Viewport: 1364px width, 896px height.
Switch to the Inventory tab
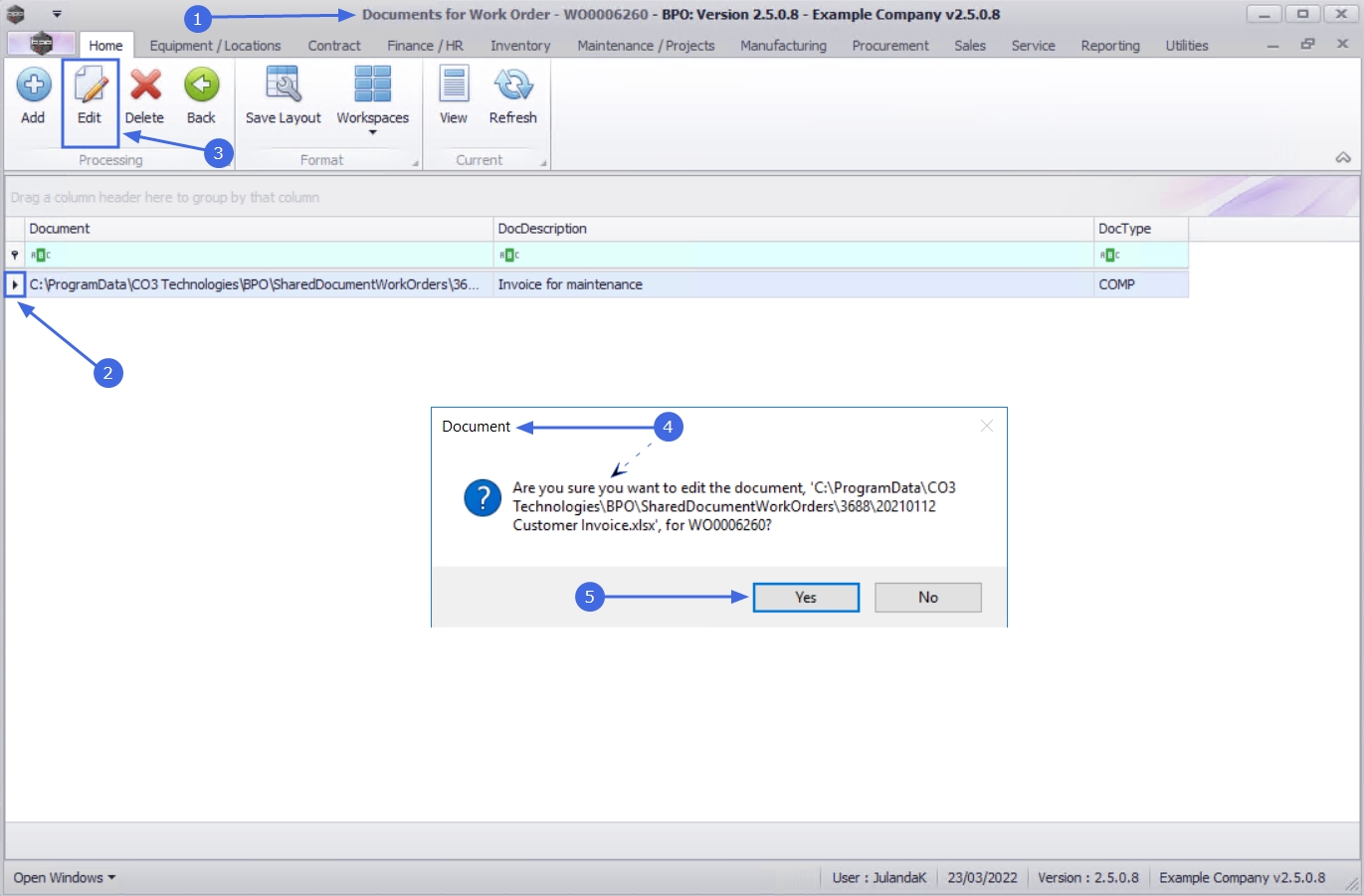coord(520,46)
